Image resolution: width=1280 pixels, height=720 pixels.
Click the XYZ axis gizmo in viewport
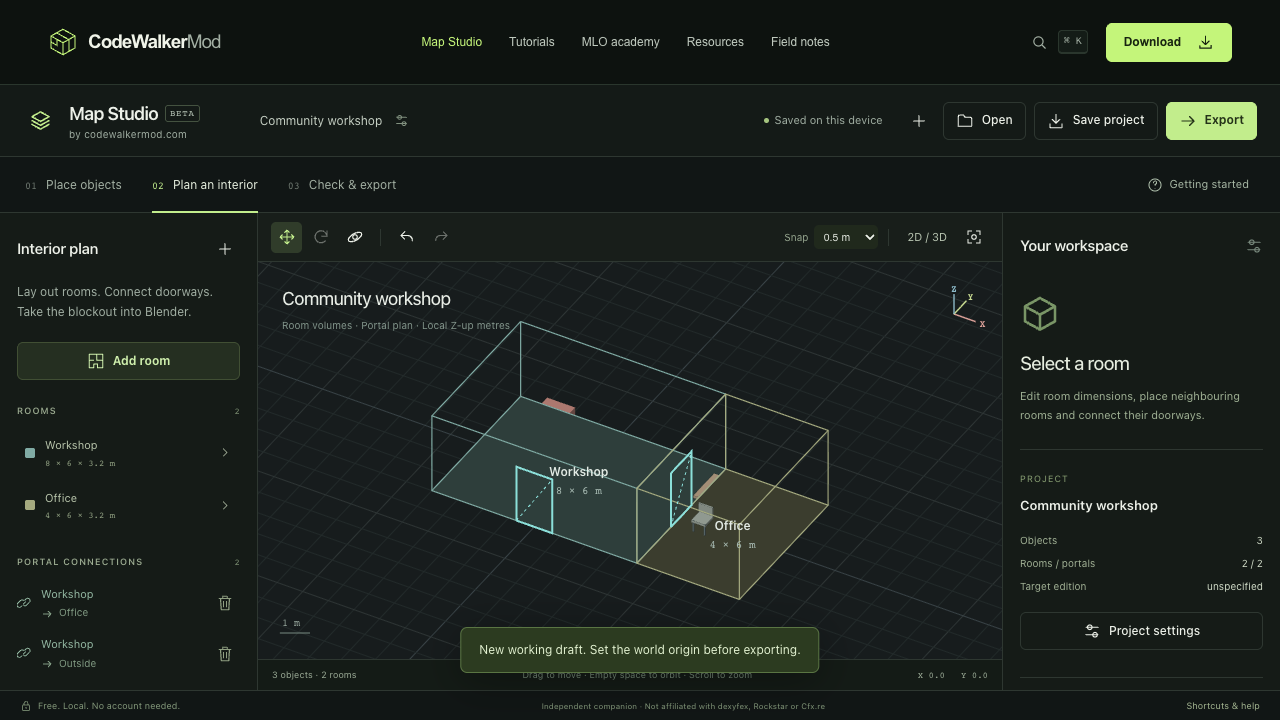pos(967,307)
